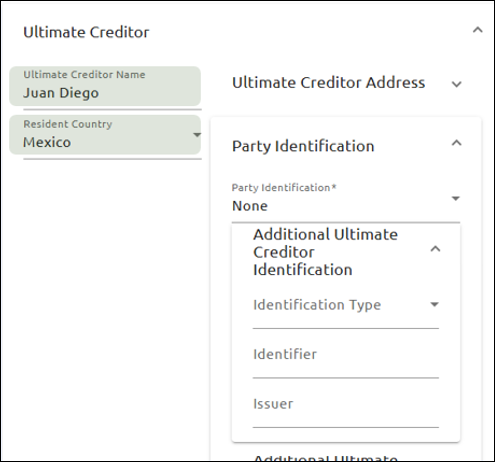Open the Party Identification None dropdown

pyautogui.click(x=346, y=202)
